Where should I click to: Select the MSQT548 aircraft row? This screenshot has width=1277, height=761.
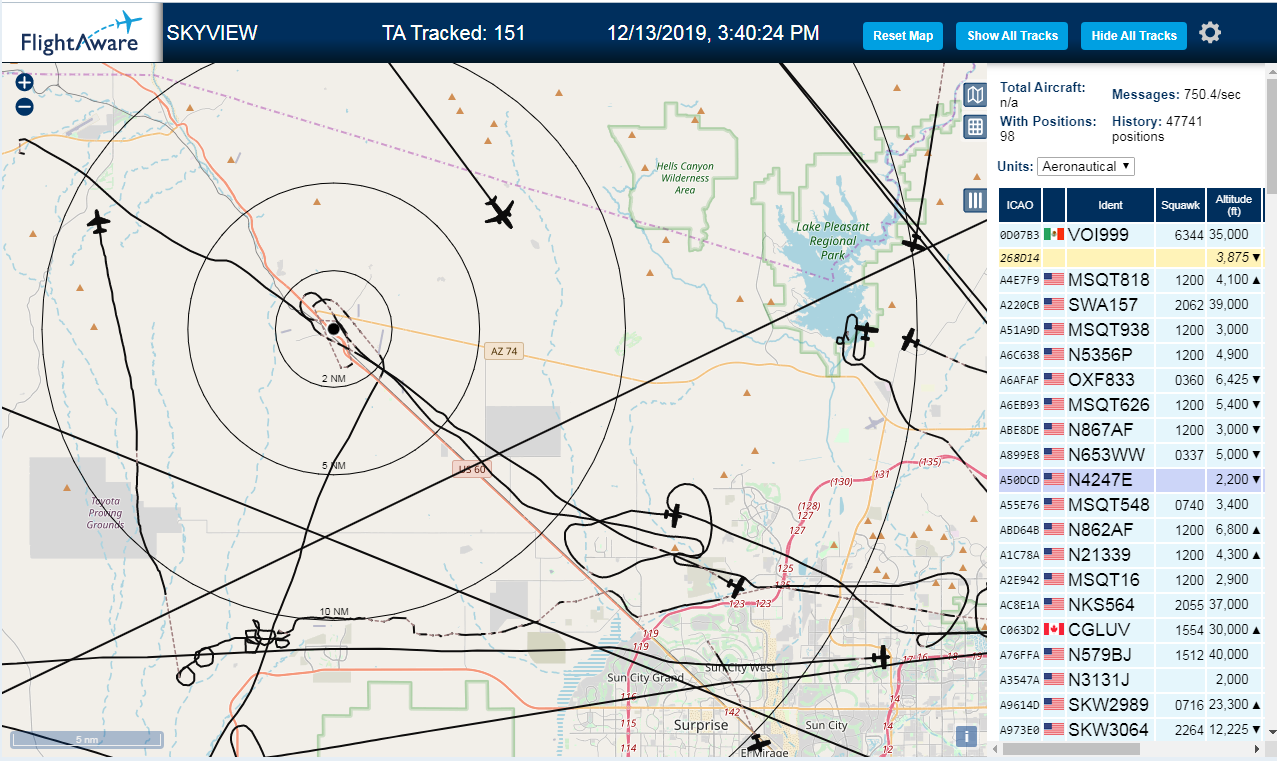click(x=1131, y=505)
